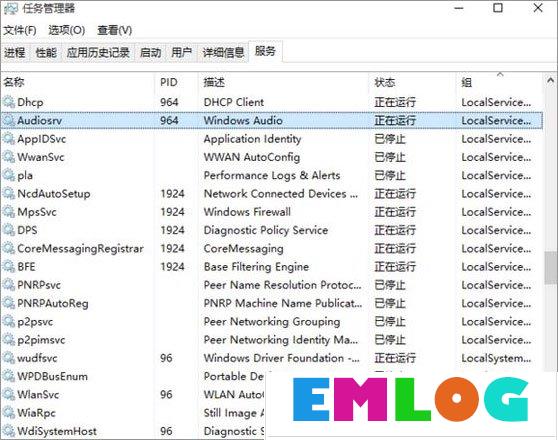Open the 查看(V) menu
558x440 pixels.
click(x=115, y=30)
